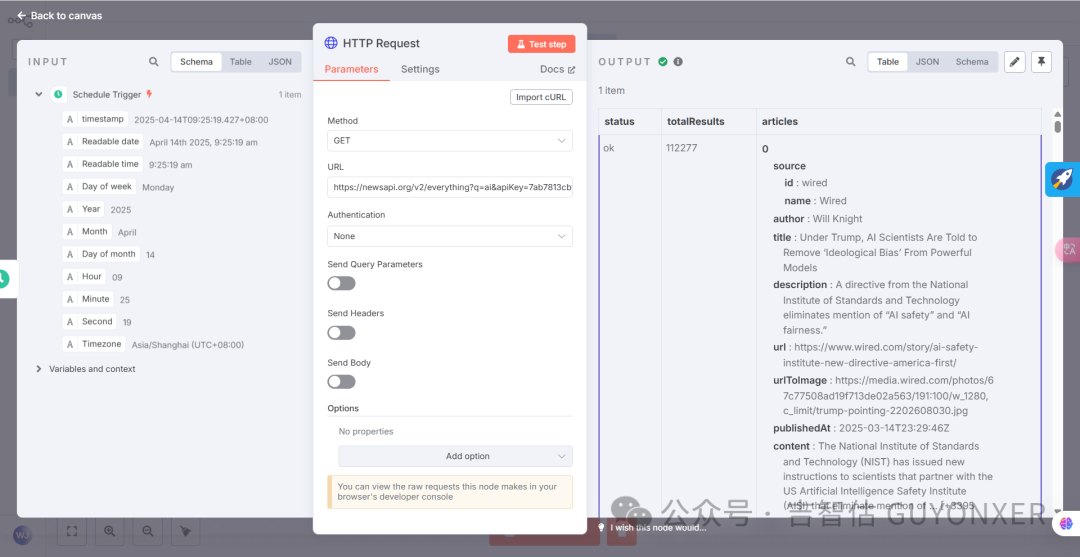Viewport: 1080px width, 557px height.
Task: Enable Send Query Parameters toggle
Action: 341,283
